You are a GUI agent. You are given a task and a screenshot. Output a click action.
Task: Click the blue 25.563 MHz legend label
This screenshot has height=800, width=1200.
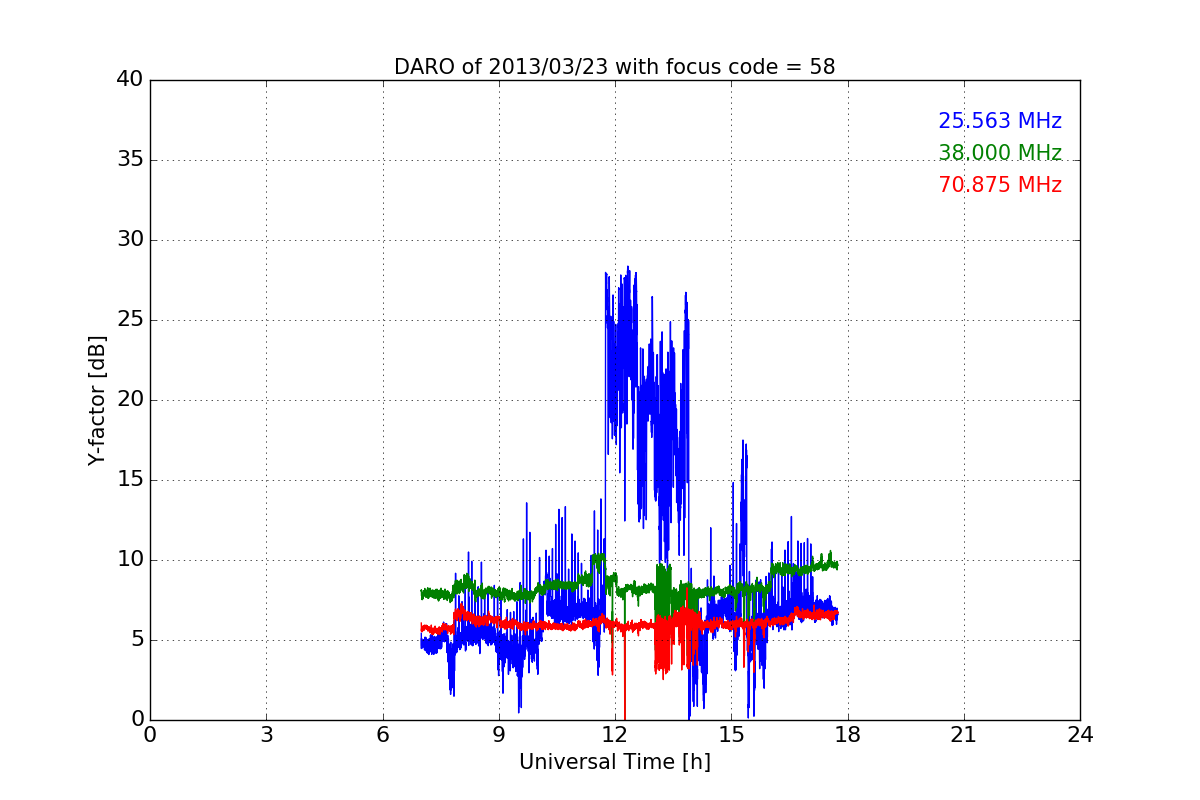(x=1000, y=121)
